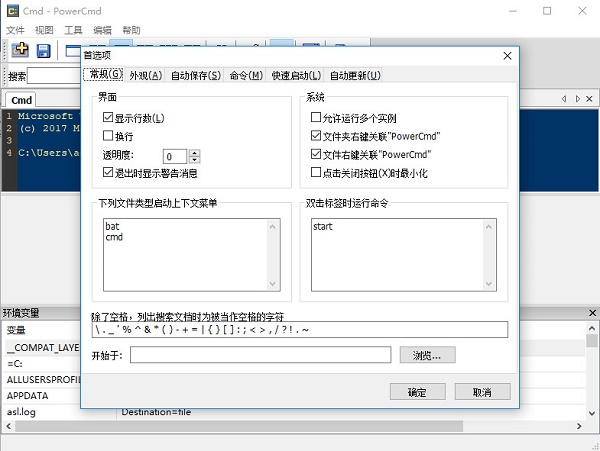Click the 浏览... button
600x451 pixels.
point(427,355)
